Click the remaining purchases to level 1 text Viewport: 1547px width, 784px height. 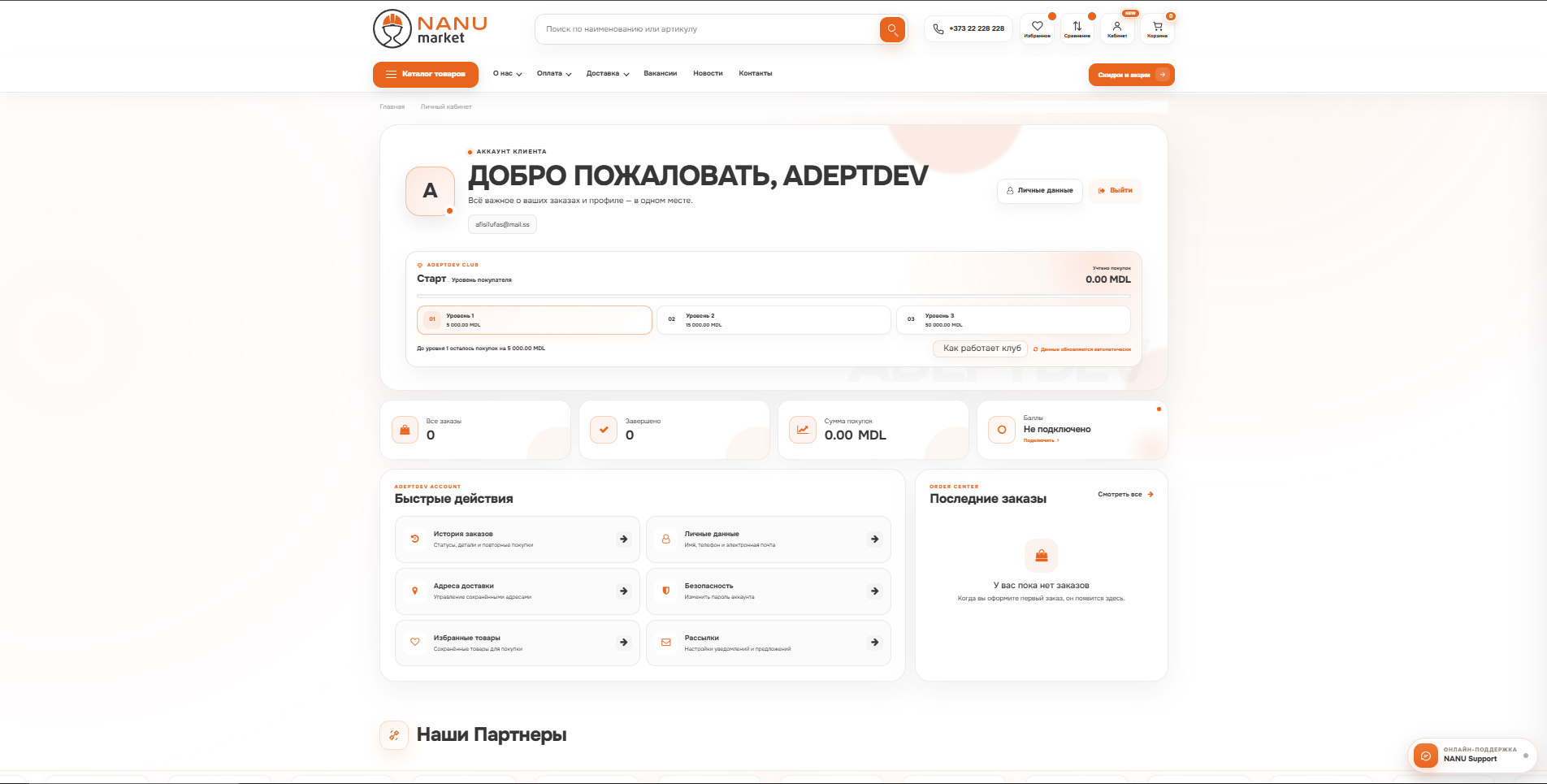coord(481,349)
